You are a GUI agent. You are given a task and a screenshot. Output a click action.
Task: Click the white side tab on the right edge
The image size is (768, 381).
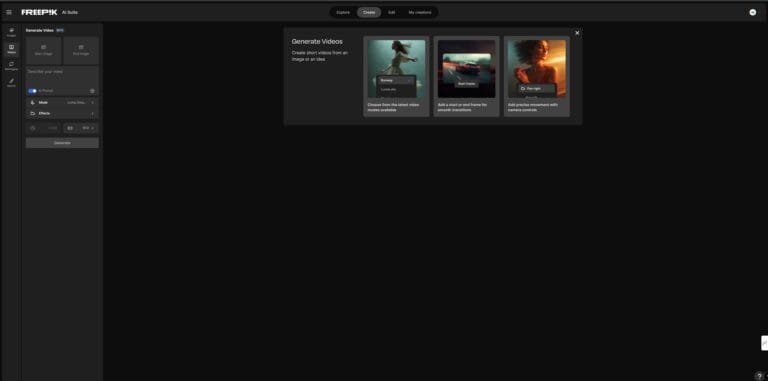[765, 343]
